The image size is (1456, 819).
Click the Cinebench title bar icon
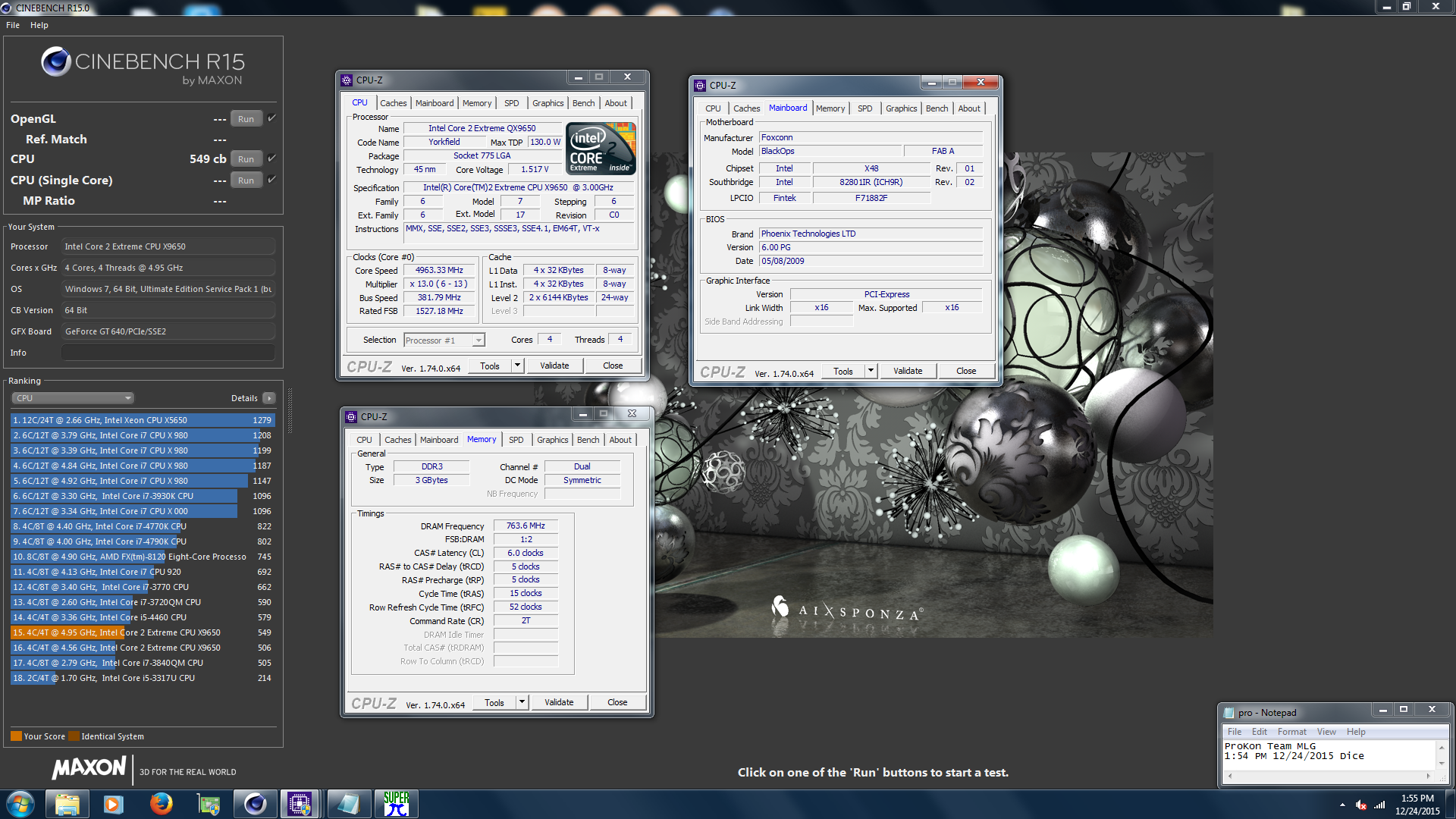[7, 8]
